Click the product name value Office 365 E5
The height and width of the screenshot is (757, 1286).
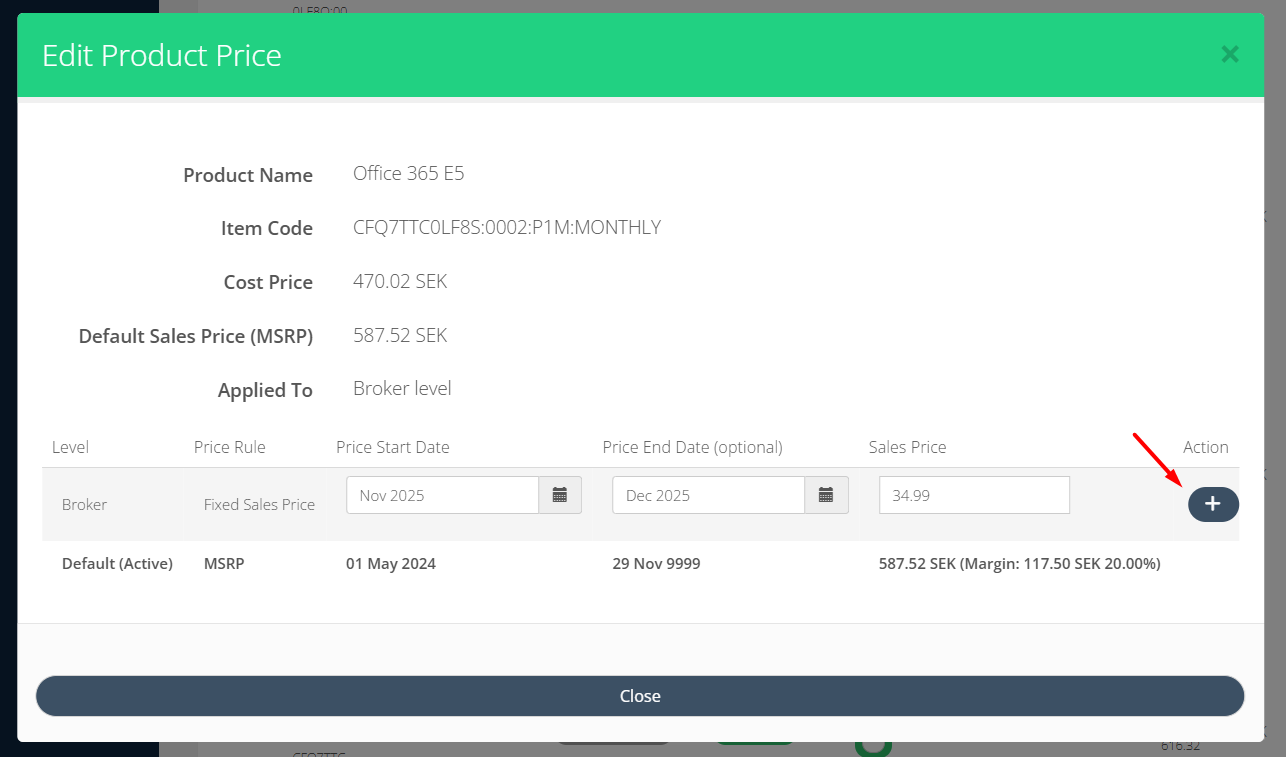[x=408, y=174]
